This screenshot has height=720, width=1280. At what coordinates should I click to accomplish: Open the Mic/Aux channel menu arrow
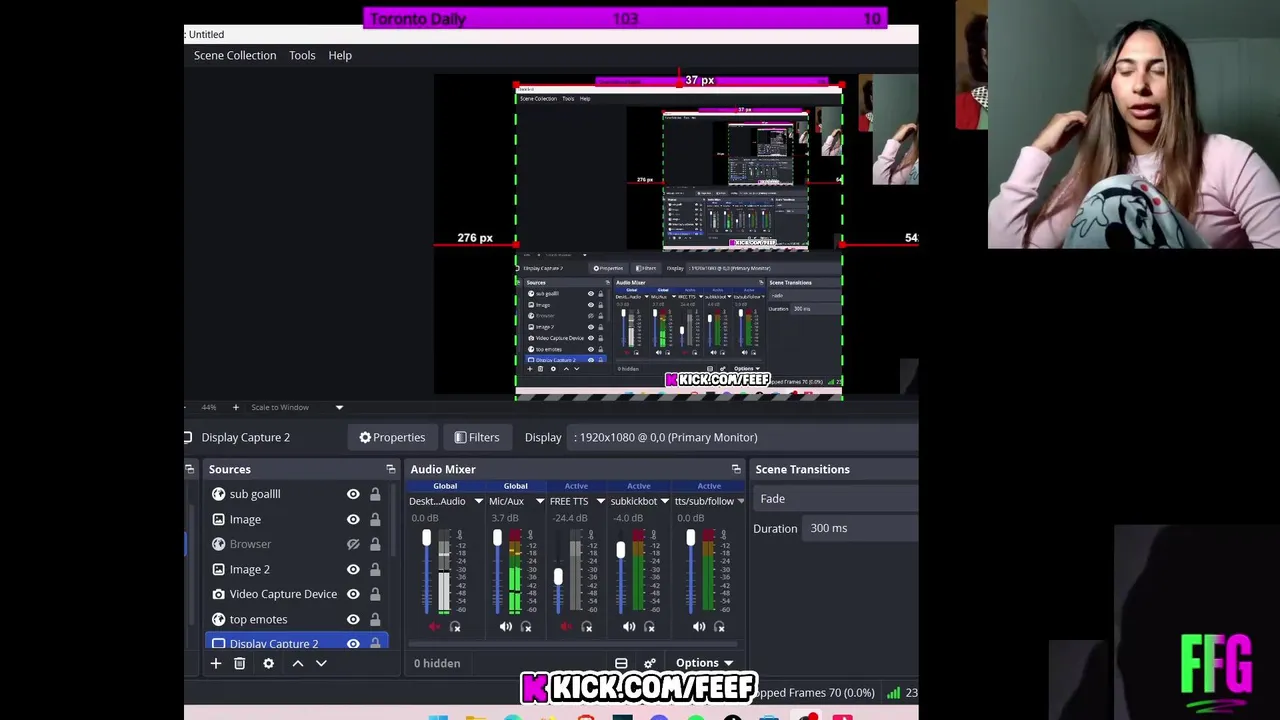[540, 501]
